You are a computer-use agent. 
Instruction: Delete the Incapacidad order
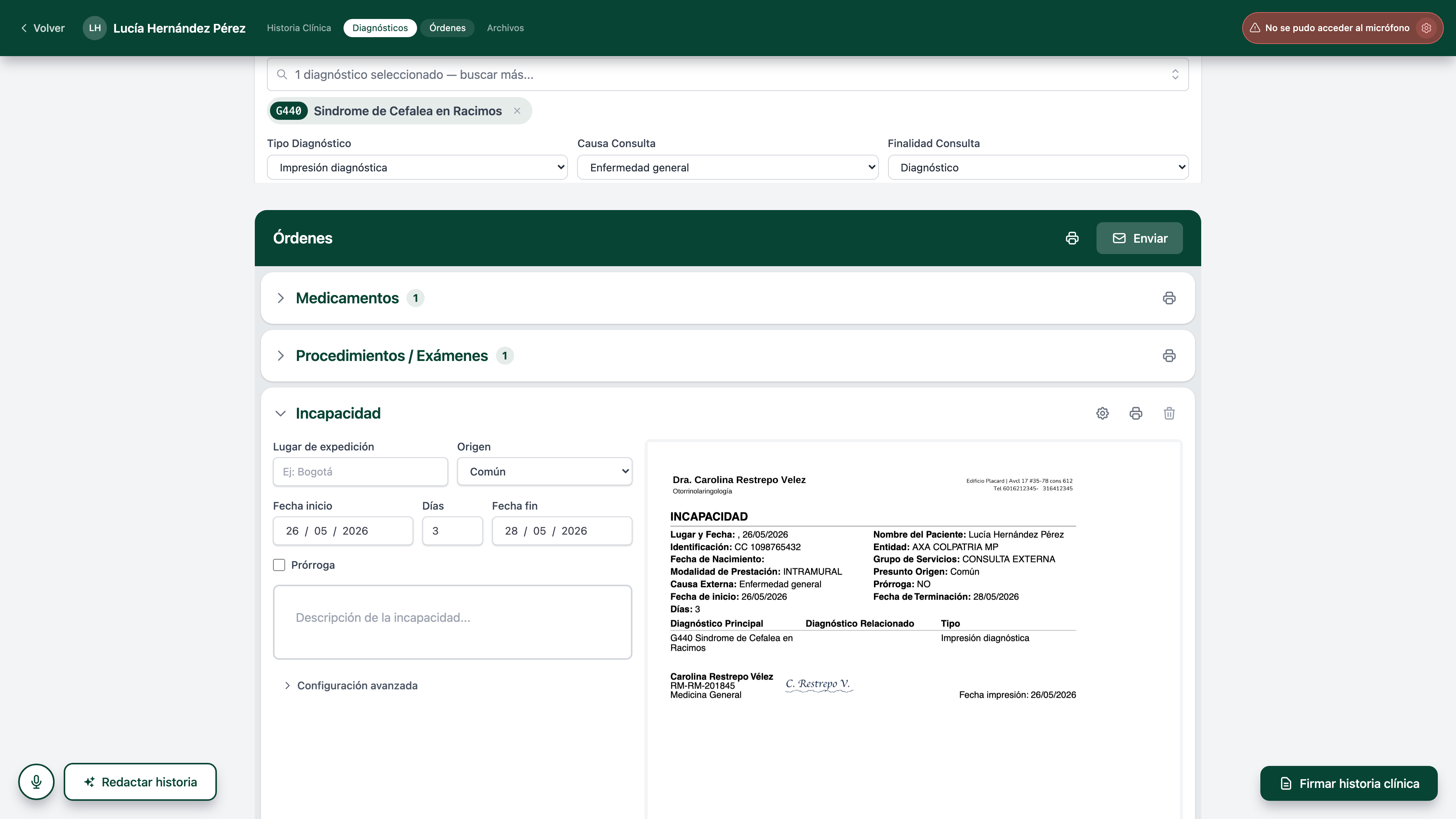(x=1169, y=413)
